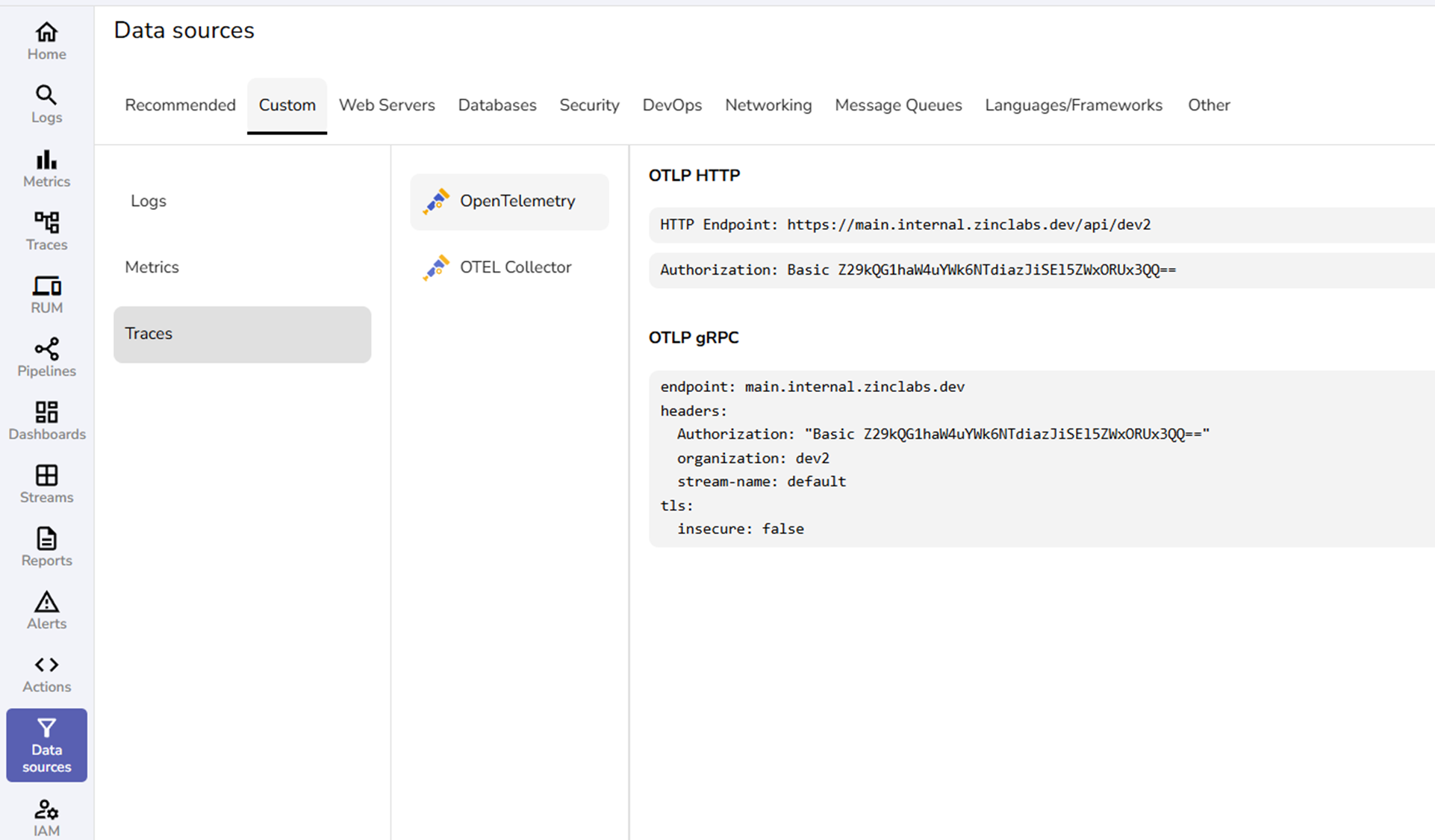Open IAM user settings icon
Viewport: 1435px width, 840px height.
(x=46, y=810)
